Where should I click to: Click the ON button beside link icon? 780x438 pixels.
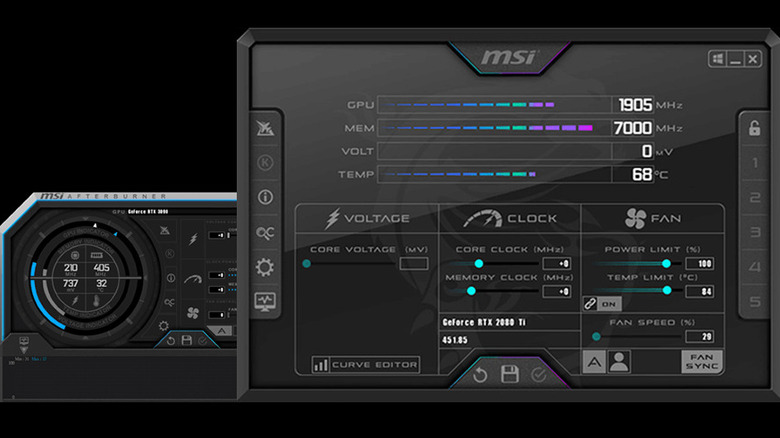(609, 304)
